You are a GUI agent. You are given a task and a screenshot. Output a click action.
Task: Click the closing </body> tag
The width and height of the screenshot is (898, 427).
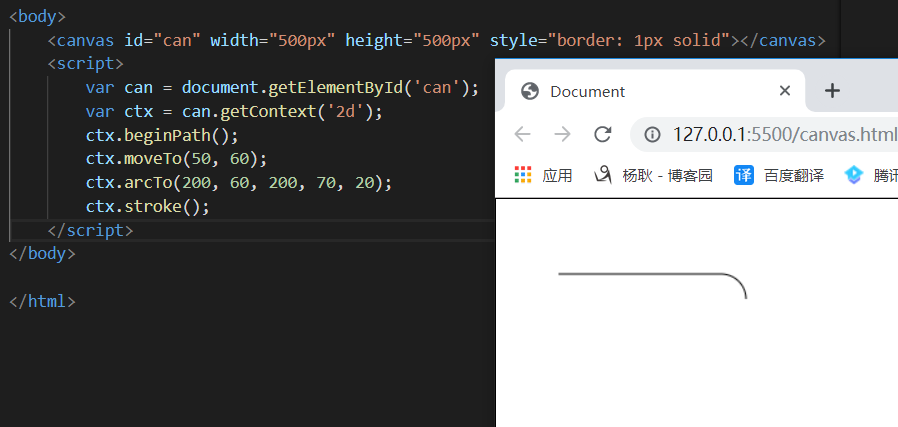pos(42,254)
